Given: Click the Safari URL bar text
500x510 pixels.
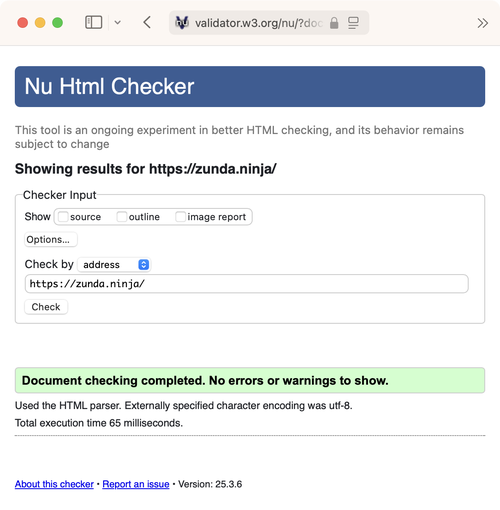Looking at the screenshot, I should (258, 23).
